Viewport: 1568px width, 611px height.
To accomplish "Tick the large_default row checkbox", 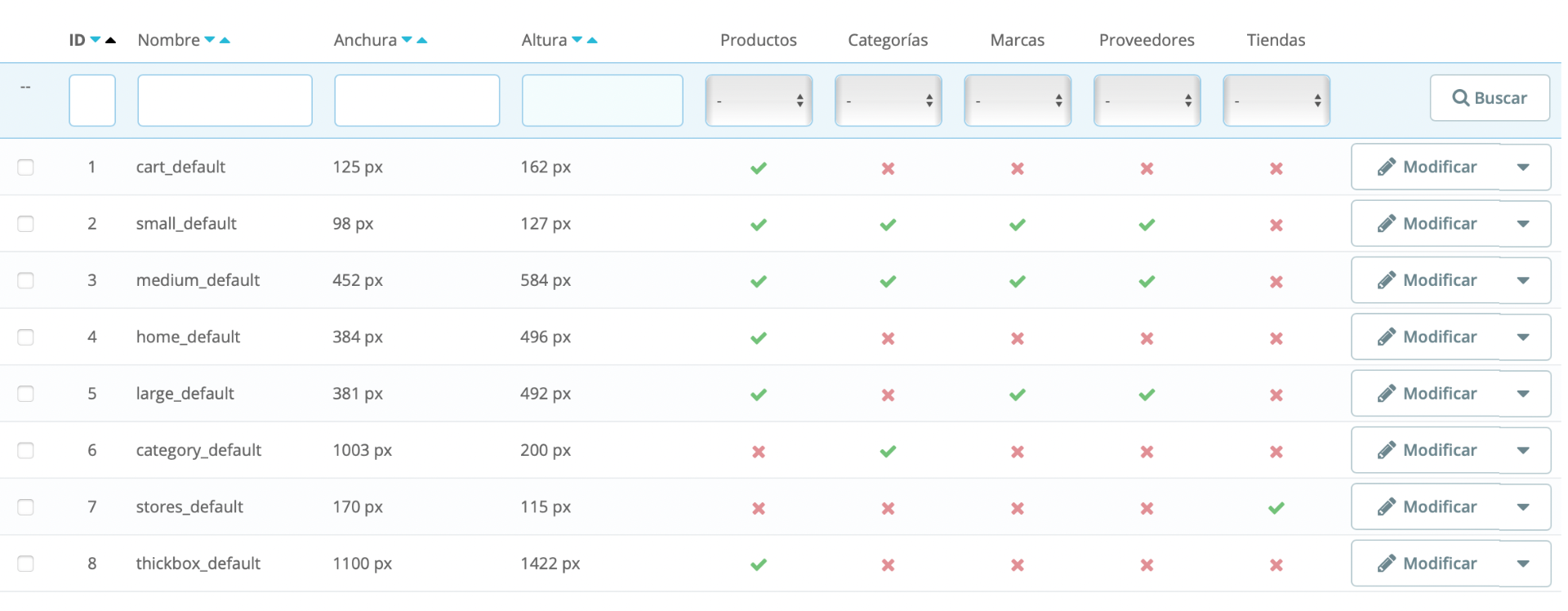I will [26, 394].
